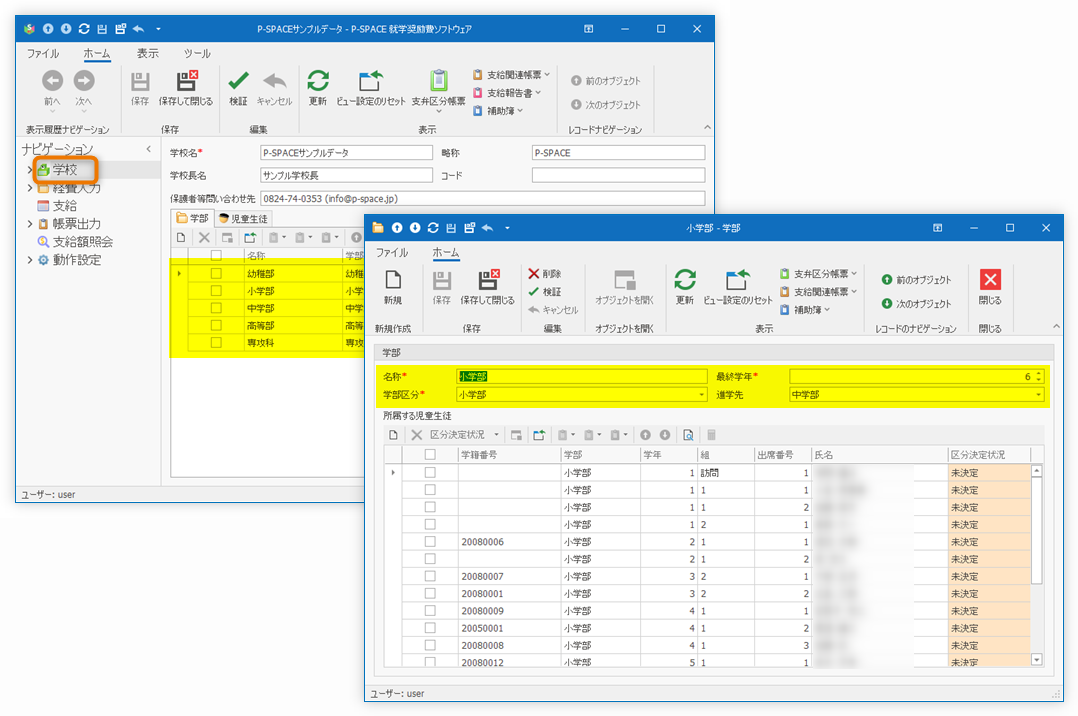1078x716 pixels.
Task: Click 削除 red X in 小学部 window
Action: 544,274
